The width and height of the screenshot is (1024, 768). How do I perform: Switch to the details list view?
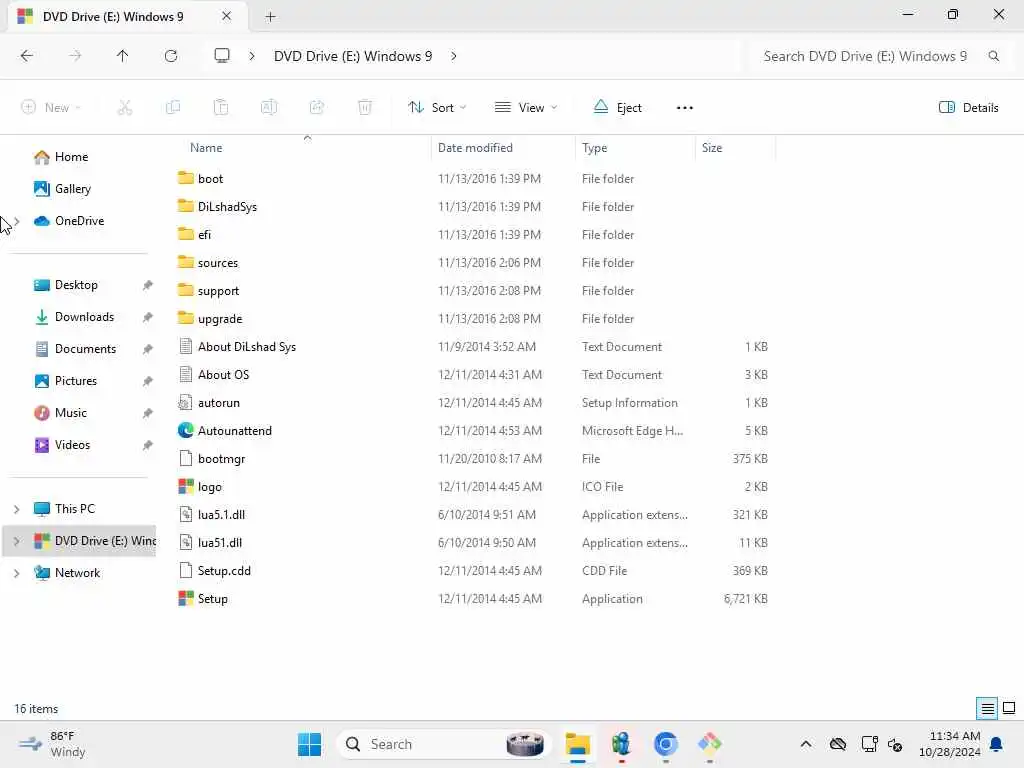(x=987, y=709)
